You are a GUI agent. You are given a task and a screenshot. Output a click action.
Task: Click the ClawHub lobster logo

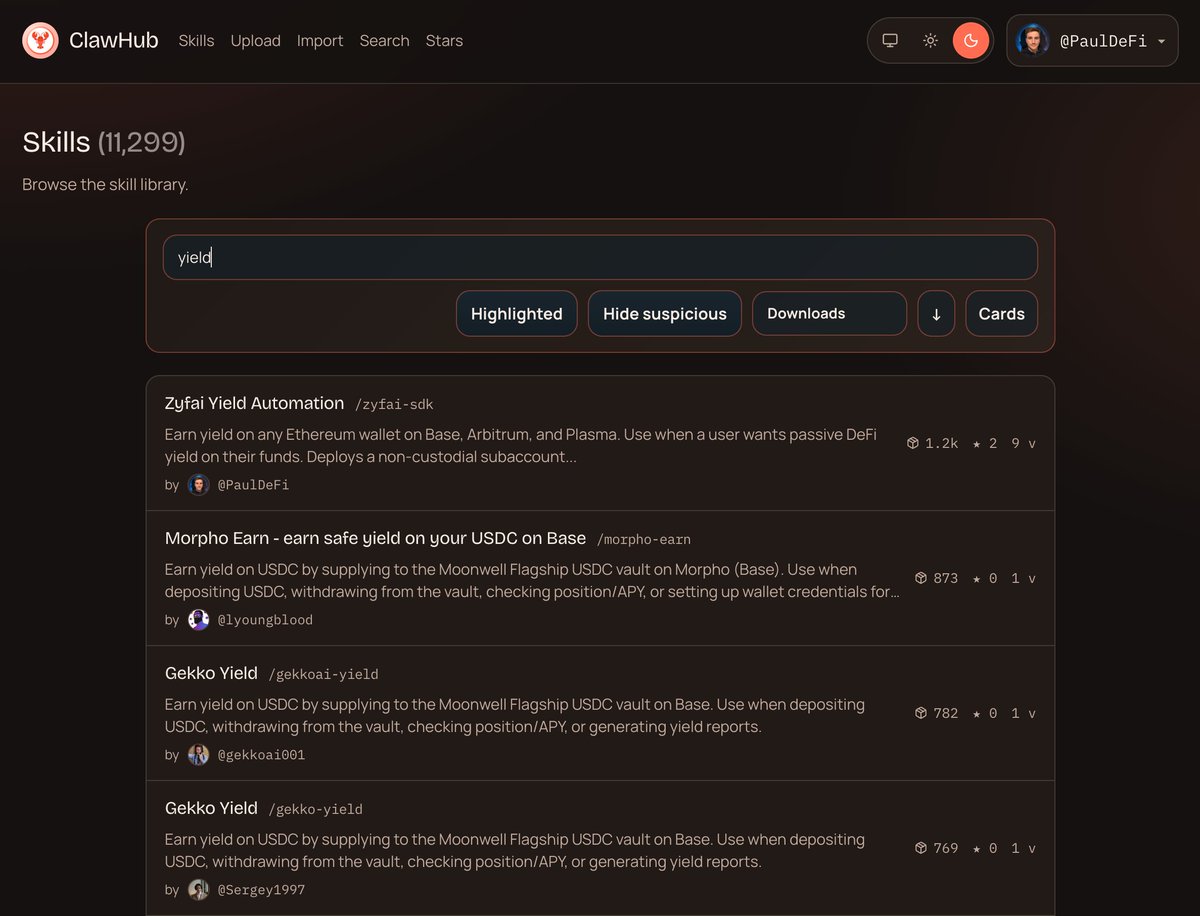[40, 41]
